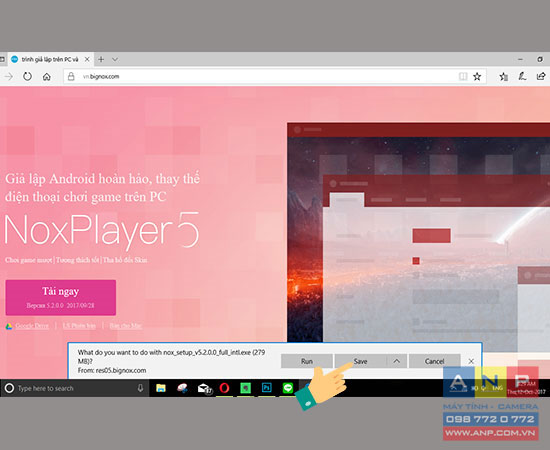Open File Explorer from the taskbar
This screenshot has height=450, width=550.
161,388
